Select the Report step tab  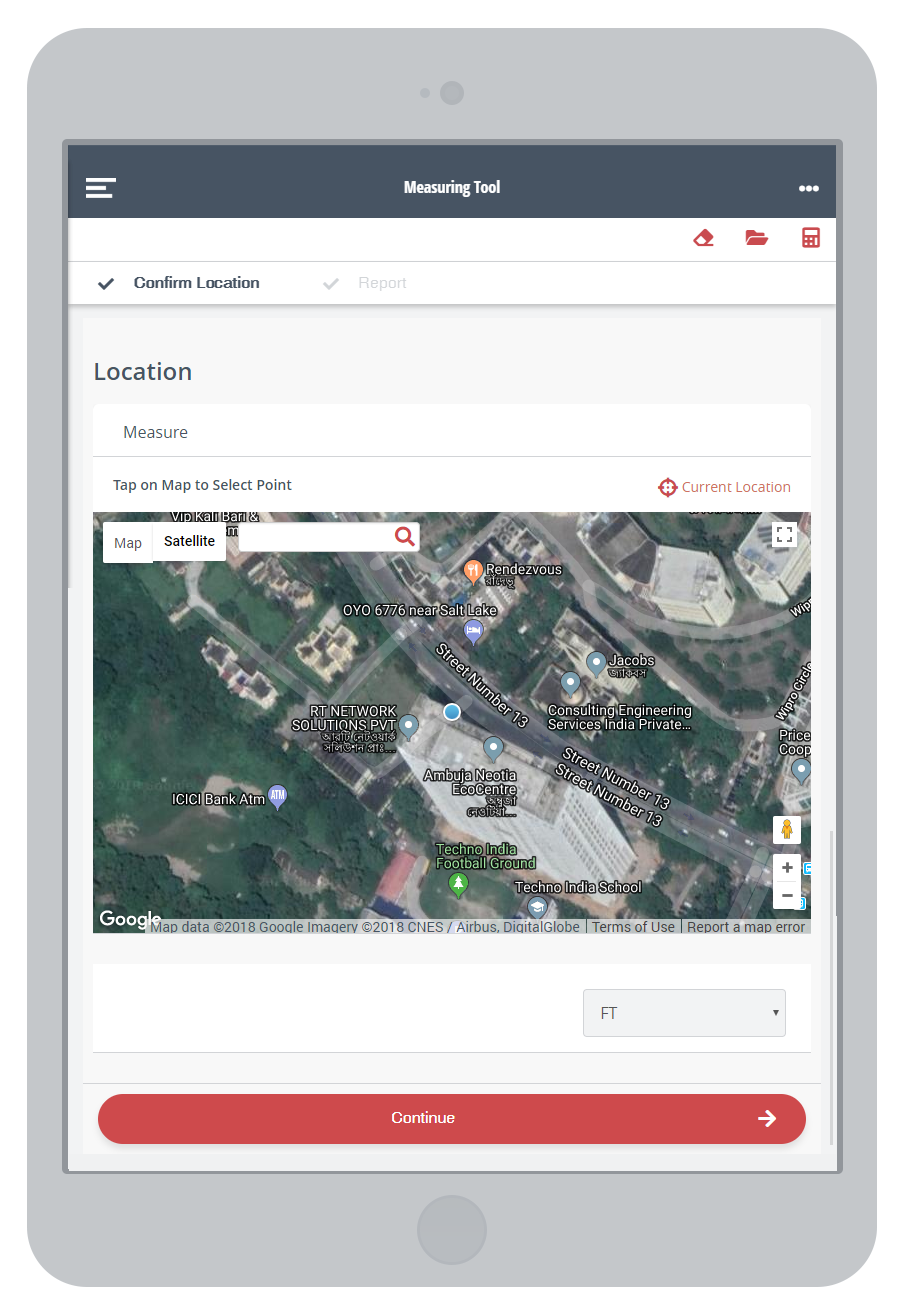click(x=364, y=283)
